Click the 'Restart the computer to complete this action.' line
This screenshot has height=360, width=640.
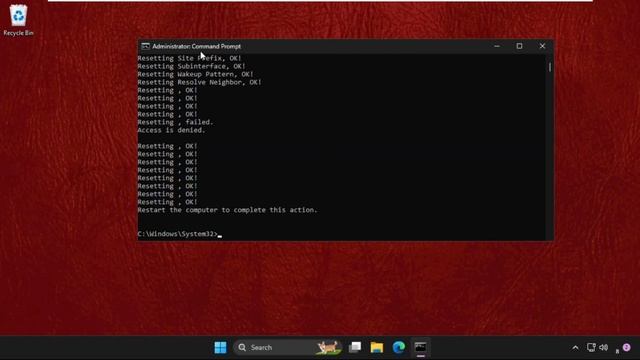[x=227, y=210]
